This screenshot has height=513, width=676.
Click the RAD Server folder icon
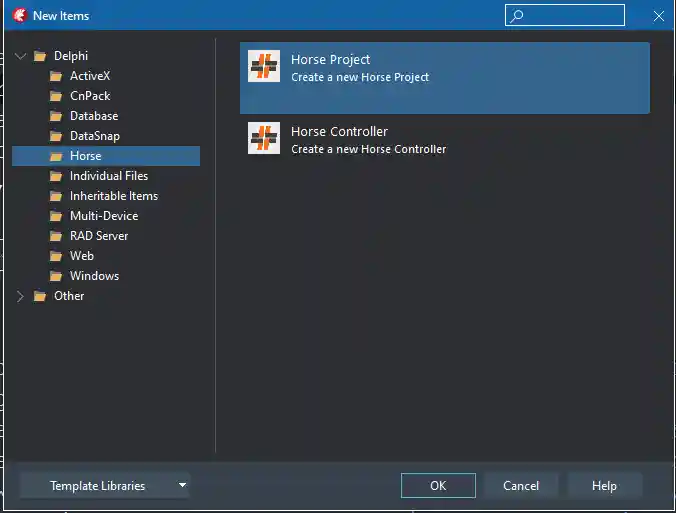[56, 236]
